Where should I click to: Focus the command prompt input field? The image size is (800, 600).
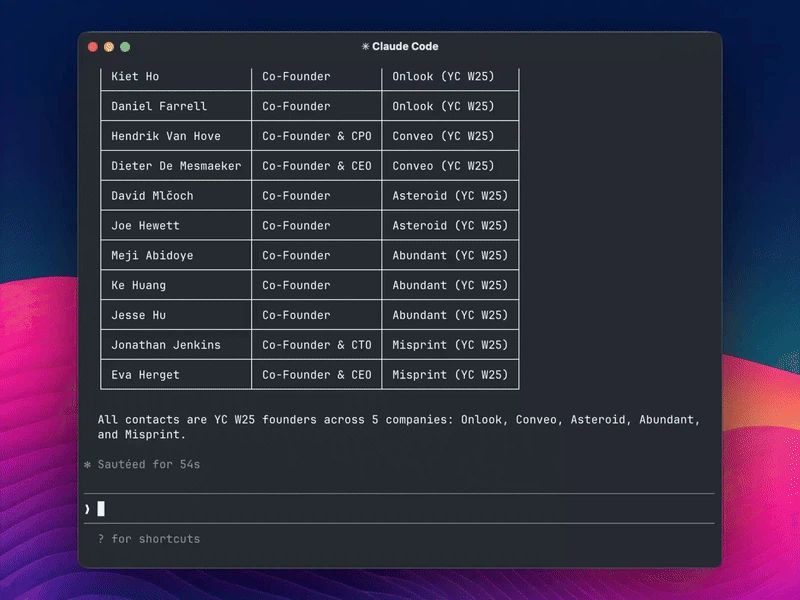[399, 509]
